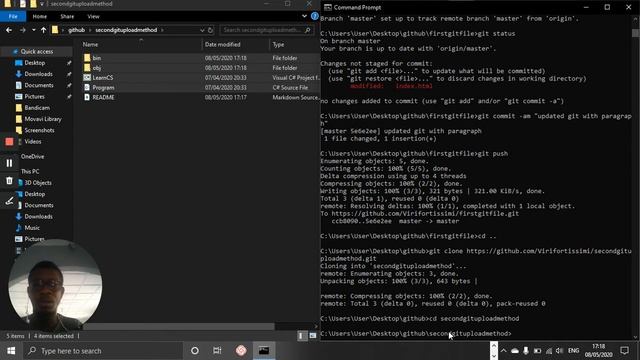Sort by the Type column header
Image resolution: width=640 pixels, height=360 pixels.
[x=278, y=44]
